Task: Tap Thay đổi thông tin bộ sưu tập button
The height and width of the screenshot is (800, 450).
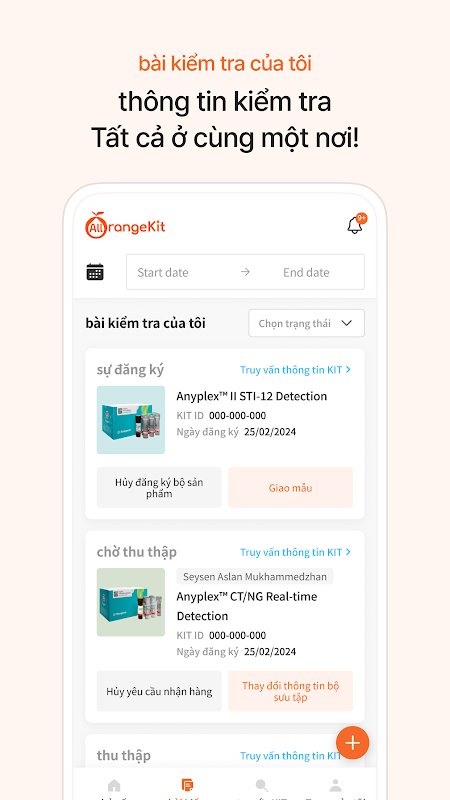Action: click(290, 691)
